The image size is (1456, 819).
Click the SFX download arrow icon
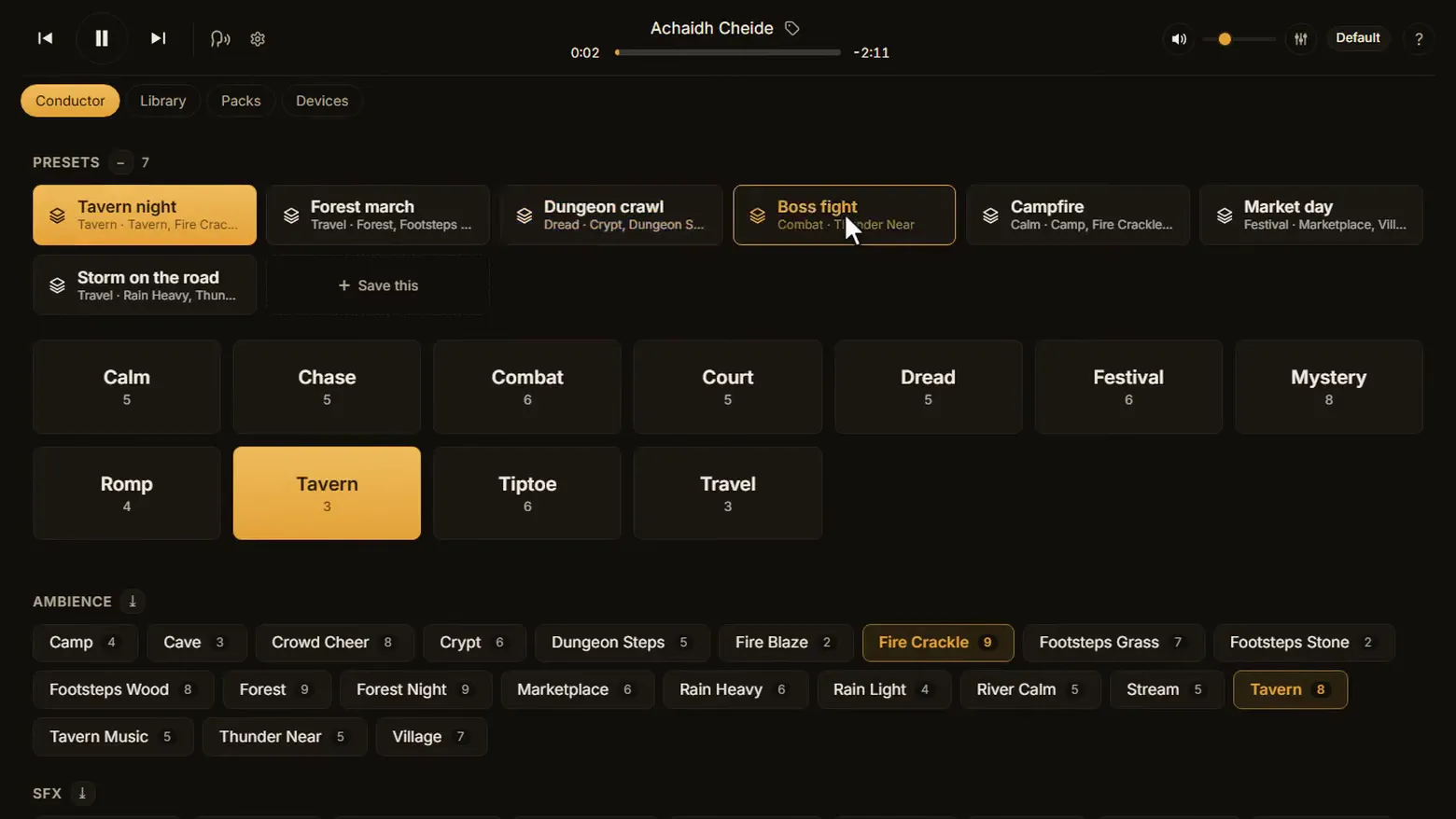point(82,793)
